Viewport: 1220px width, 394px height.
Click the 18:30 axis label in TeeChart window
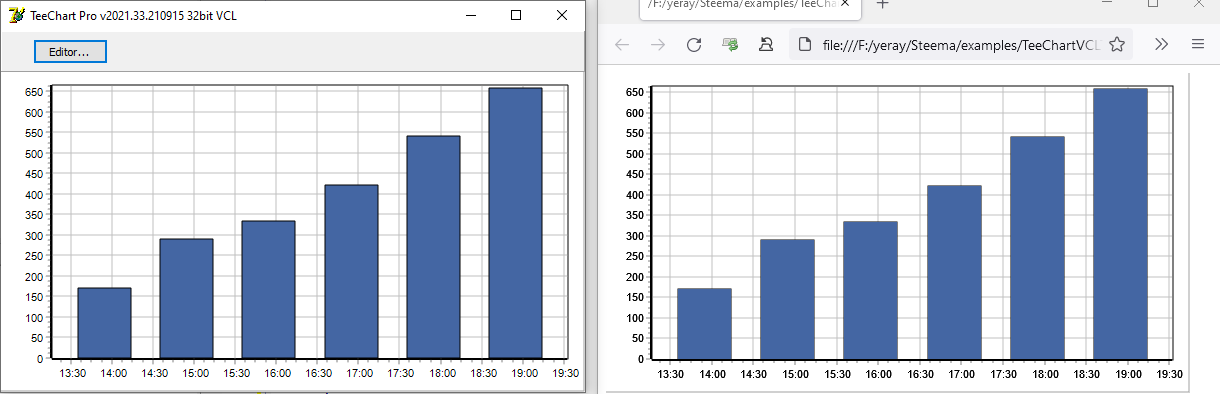tap(484, 373)
